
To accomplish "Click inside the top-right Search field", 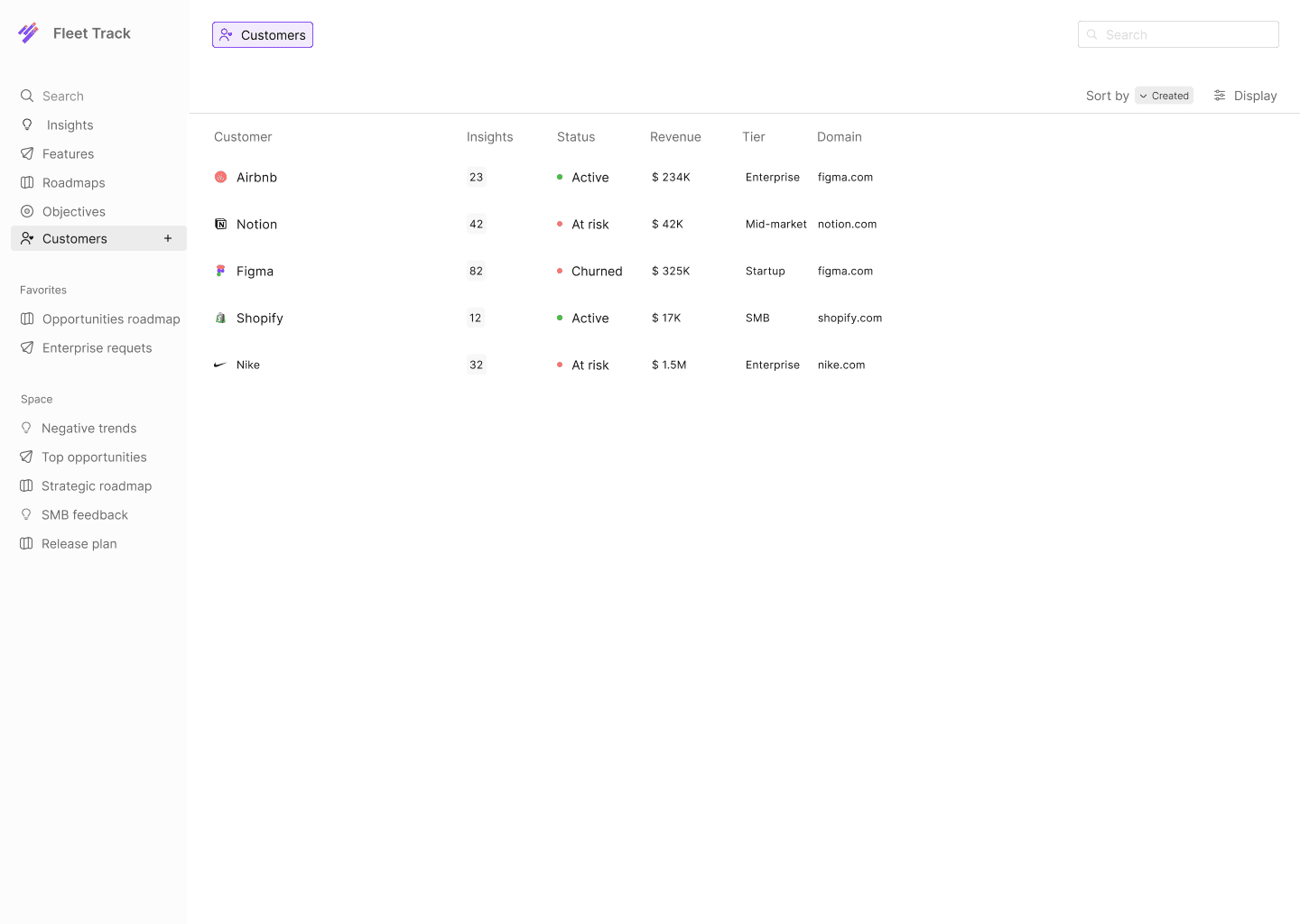I will coord(1178,33).
